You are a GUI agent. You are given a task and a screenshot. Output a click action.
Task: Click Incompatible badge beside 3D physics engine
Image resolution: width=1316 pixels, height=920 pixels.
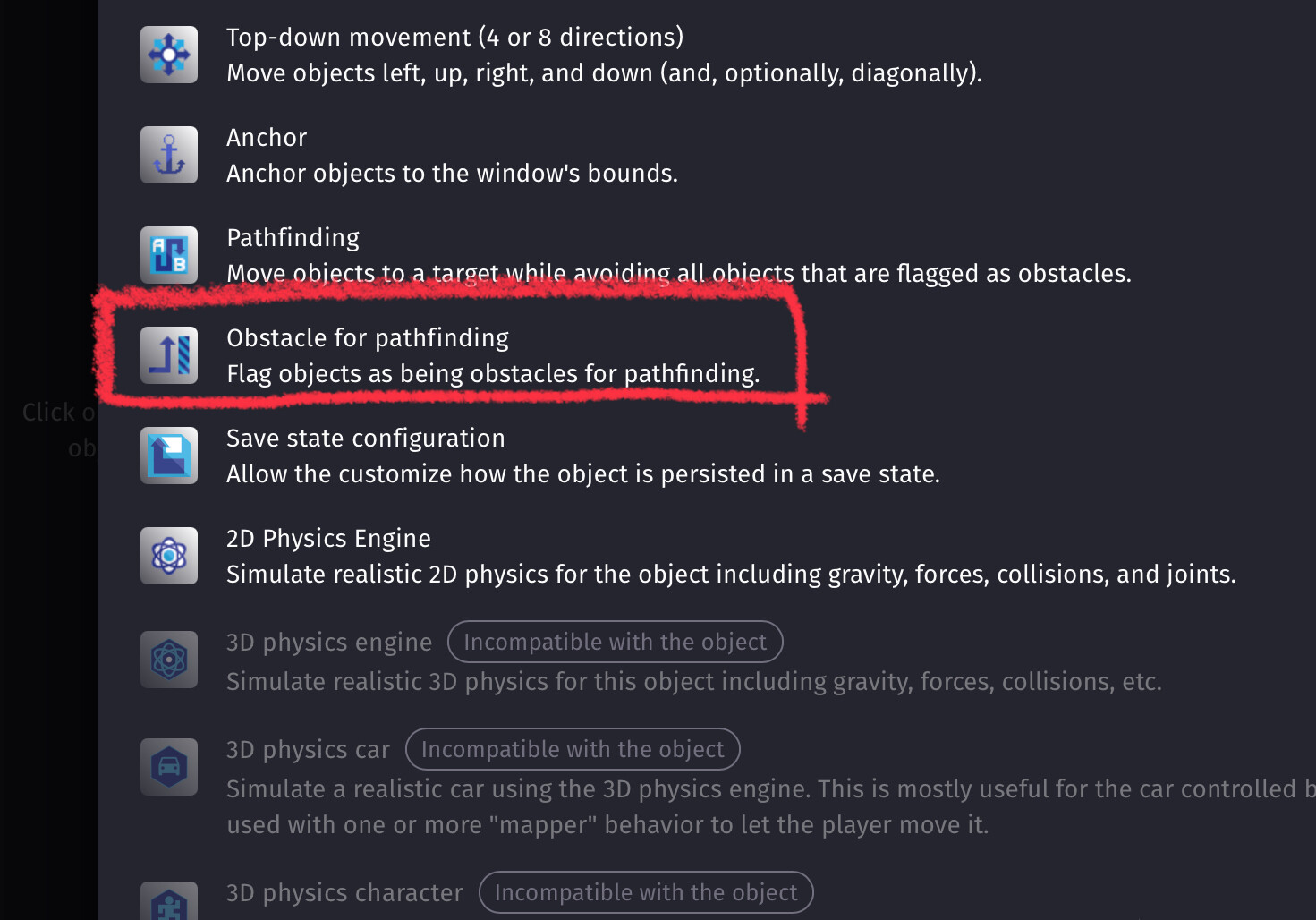pos(615,642)
